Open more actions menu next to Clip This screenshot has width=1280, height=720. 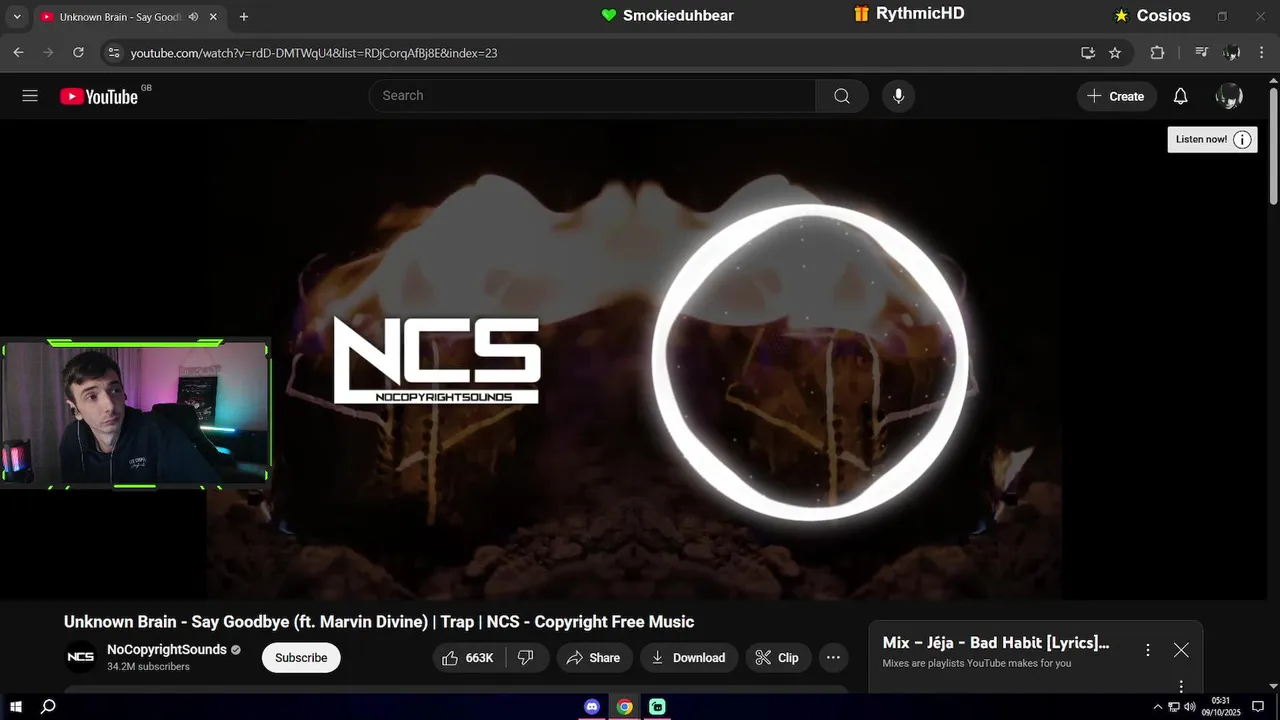pyautogui.click(x=833, y=657)
